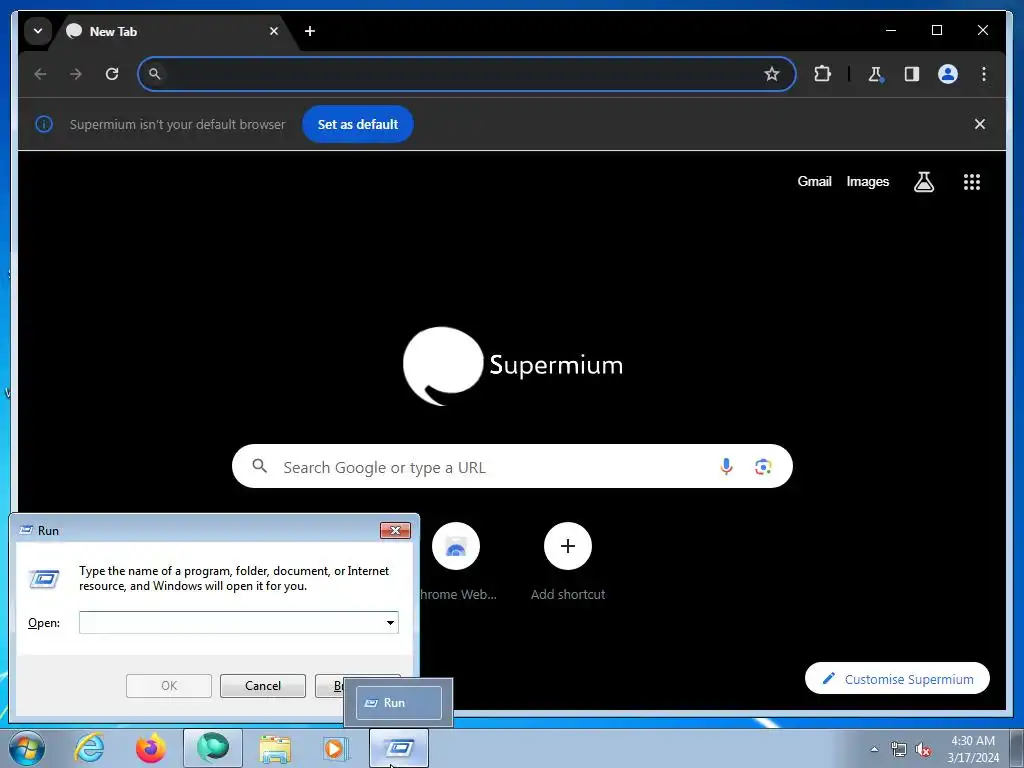Dismiss the default browser infobar
The height and width of the screenshot is (768, 1024).
(980, 124)
